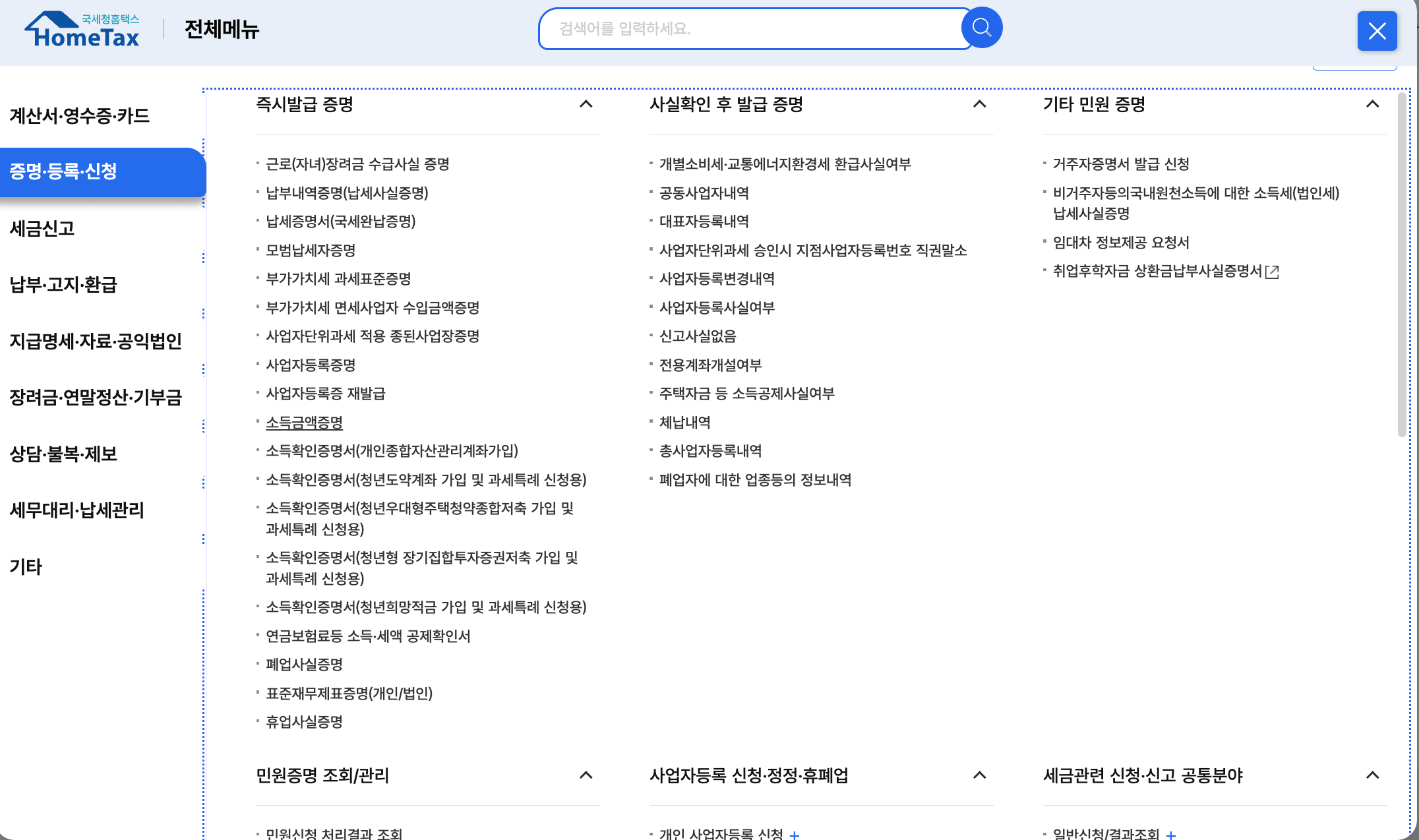Viewport: 1419px width, 840px height.
Task: Click the HomeTax logo
Action: click(x=82, y=28)
